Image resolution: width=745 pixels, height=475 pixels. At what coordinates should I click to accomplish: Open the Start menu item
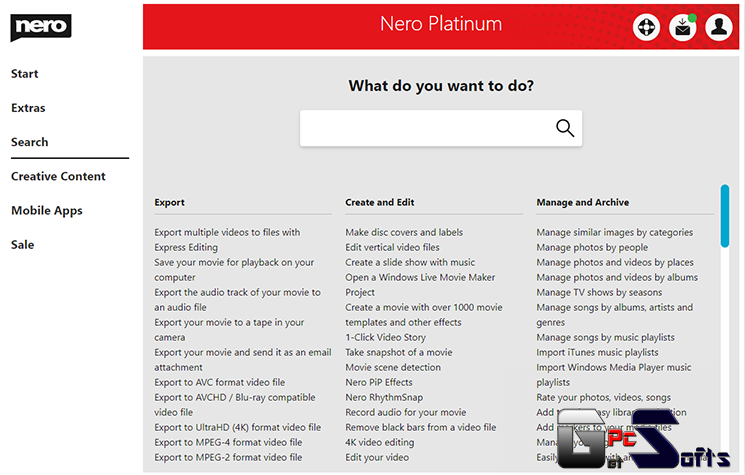click(x=25, y=74)
